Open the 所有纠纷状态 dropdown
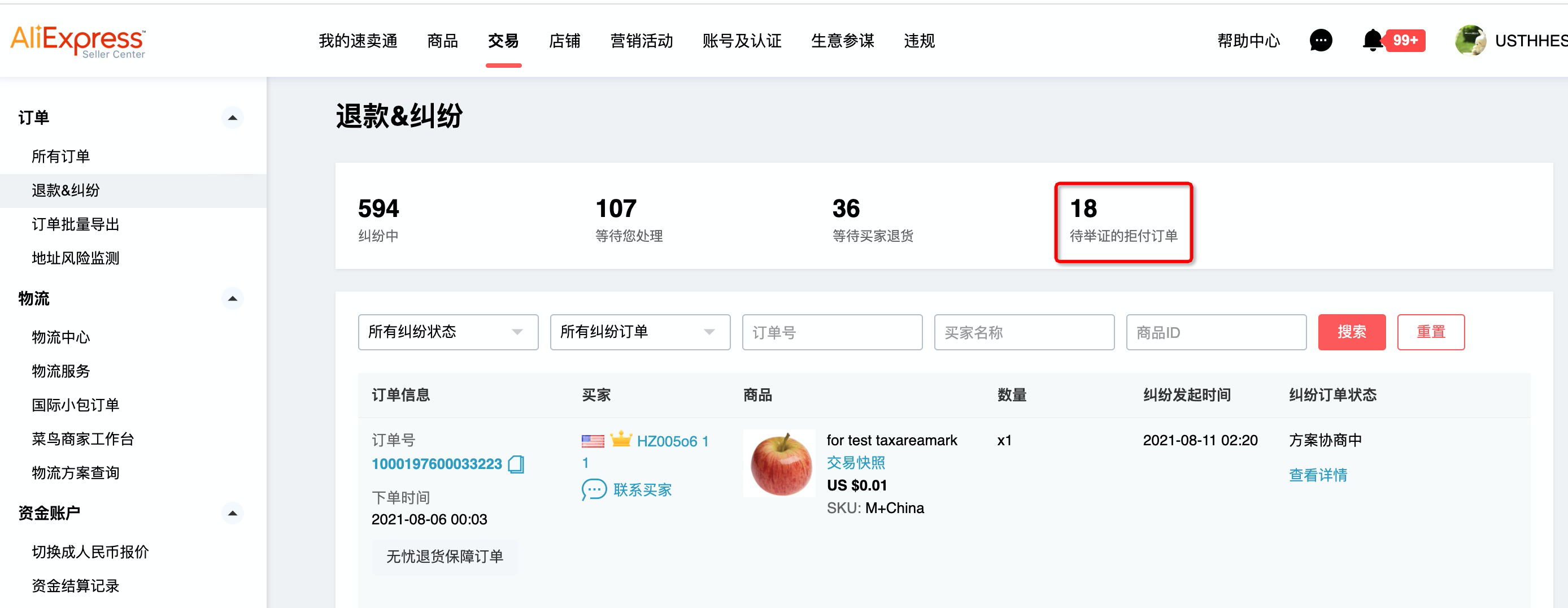 click(x=448, y=332)
